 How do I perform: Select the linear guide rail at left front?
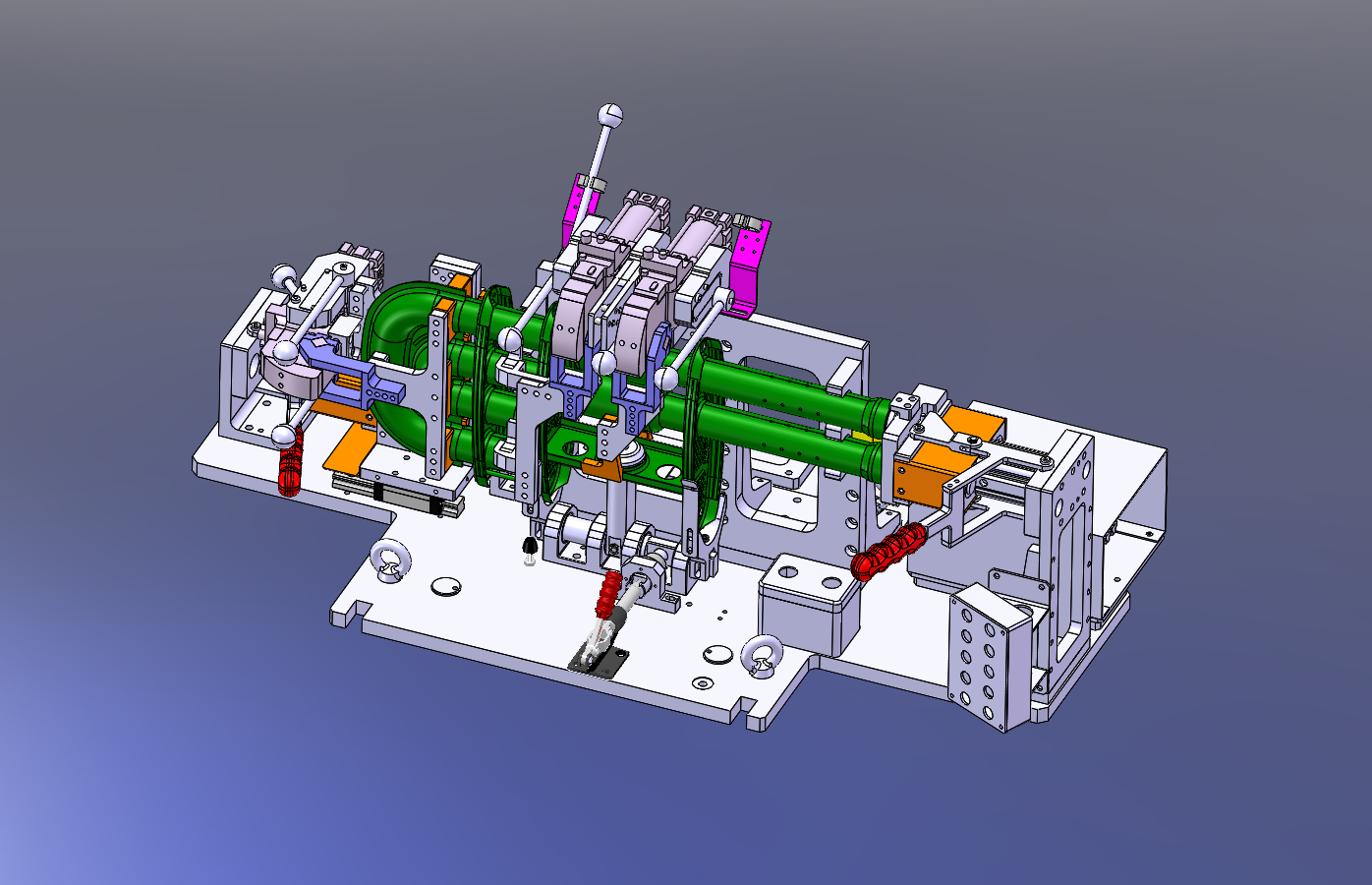coord(413,496)
